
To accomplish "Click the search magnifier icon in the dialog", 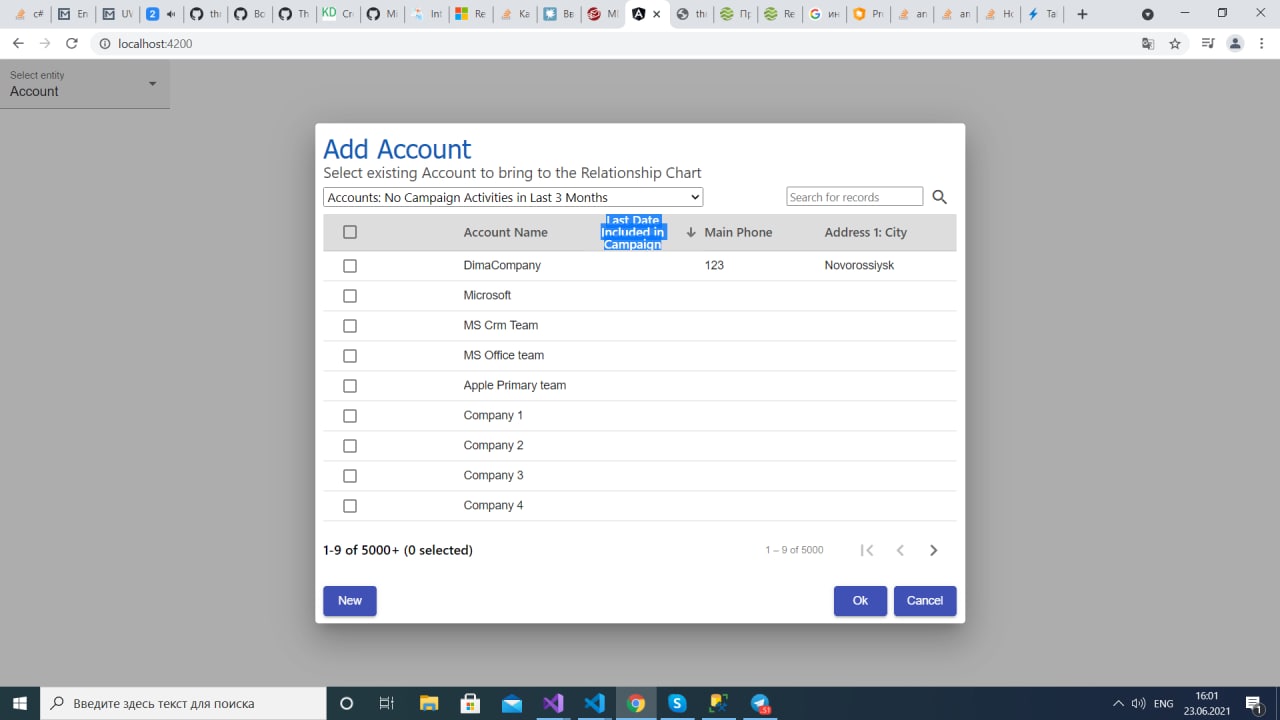I will (x=939, y=197).
